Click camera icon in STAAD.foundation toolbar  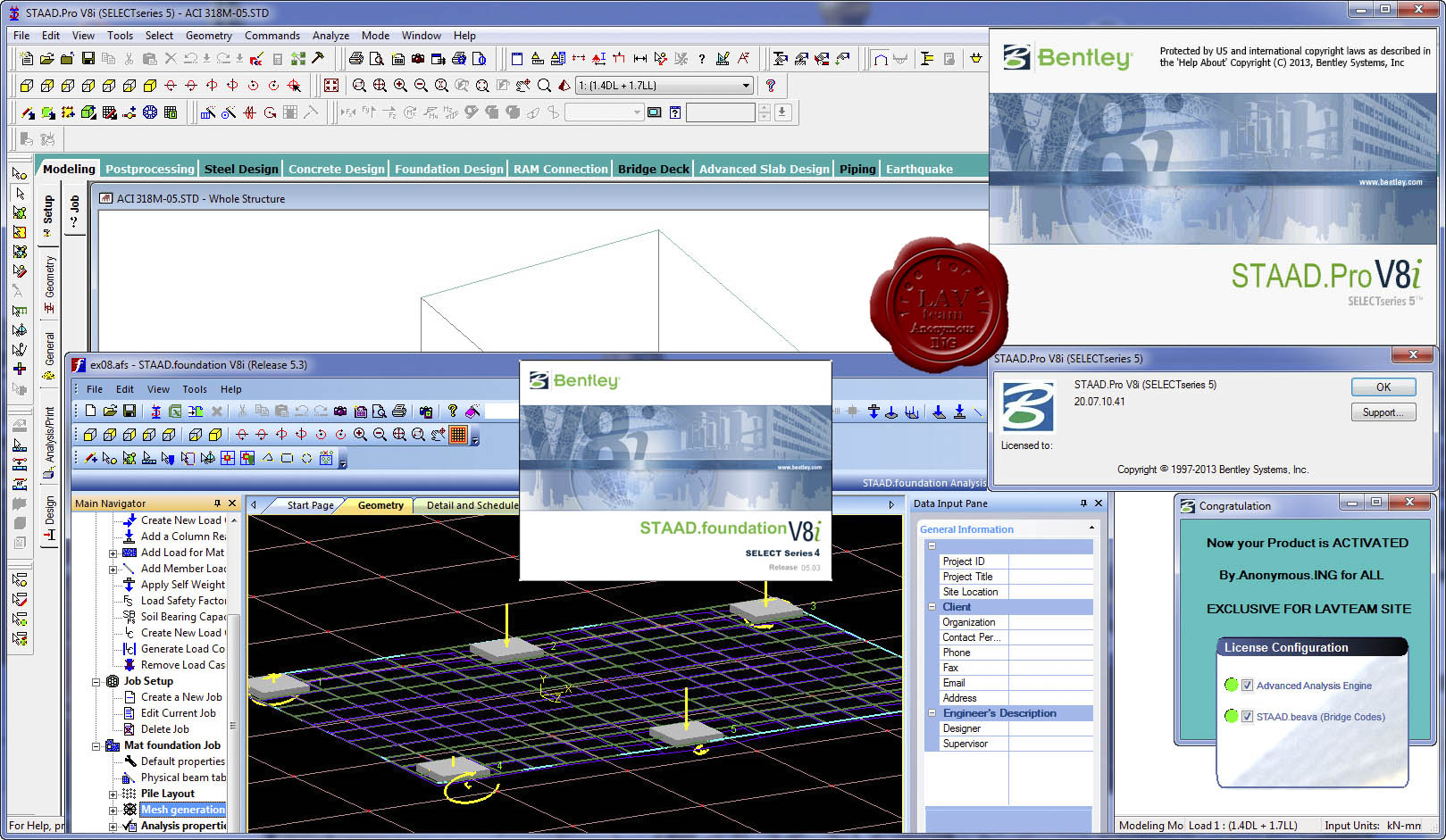[340, 411]
